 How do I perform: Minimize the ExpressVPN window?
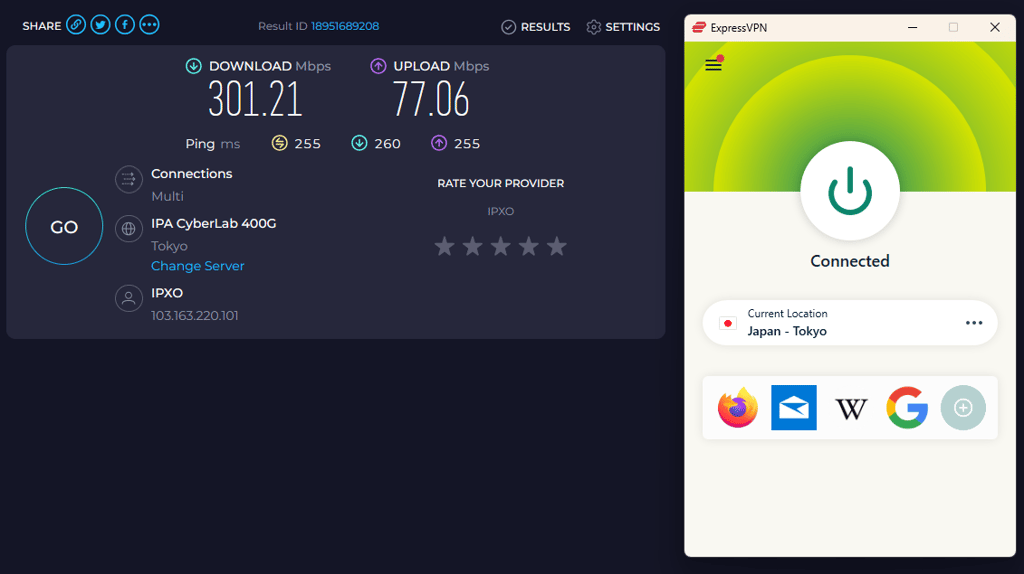[x=912, y=27]
